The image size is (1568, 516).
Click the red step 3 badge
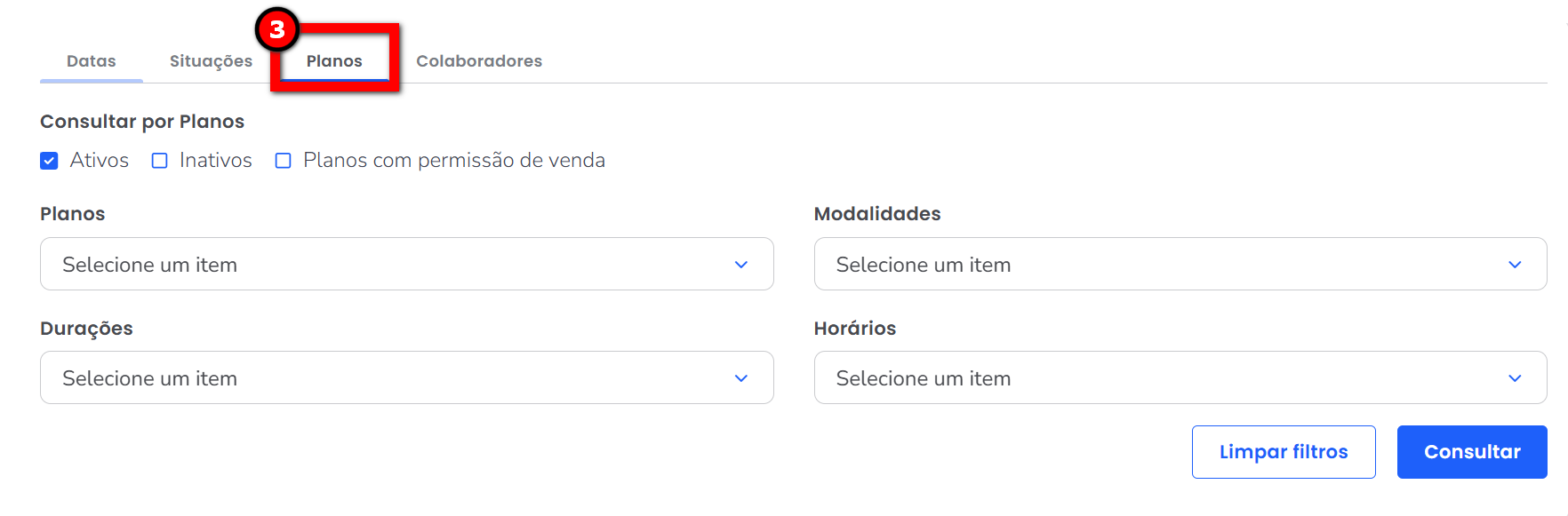coord(276,29)
